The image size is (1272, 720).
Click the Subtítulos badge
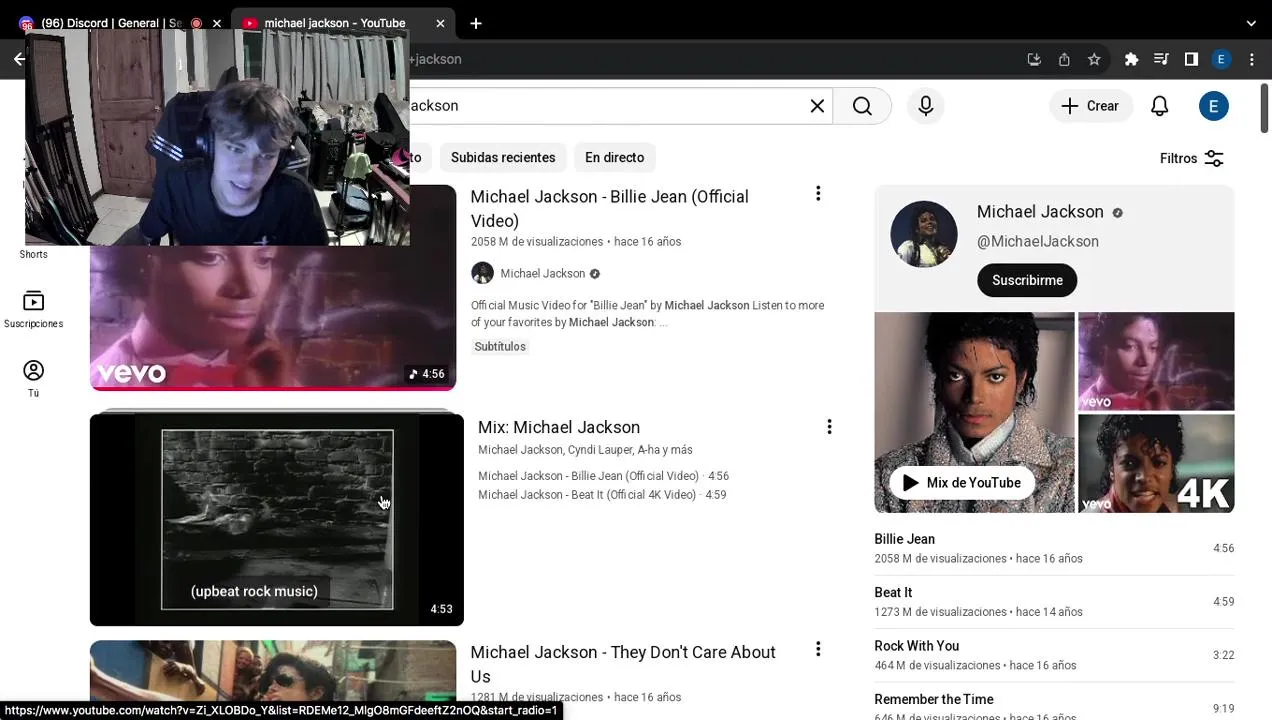[500, 346]
